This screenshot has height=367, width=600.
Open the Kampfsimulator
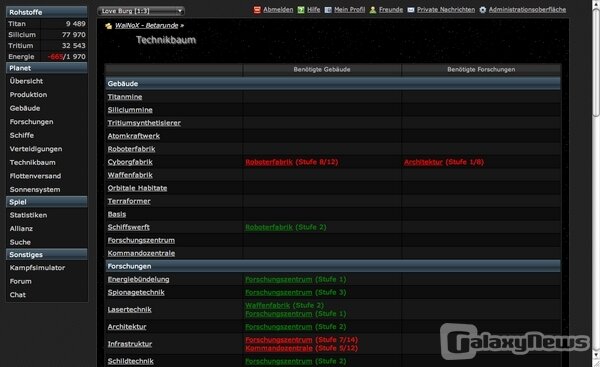pos(38,268)
